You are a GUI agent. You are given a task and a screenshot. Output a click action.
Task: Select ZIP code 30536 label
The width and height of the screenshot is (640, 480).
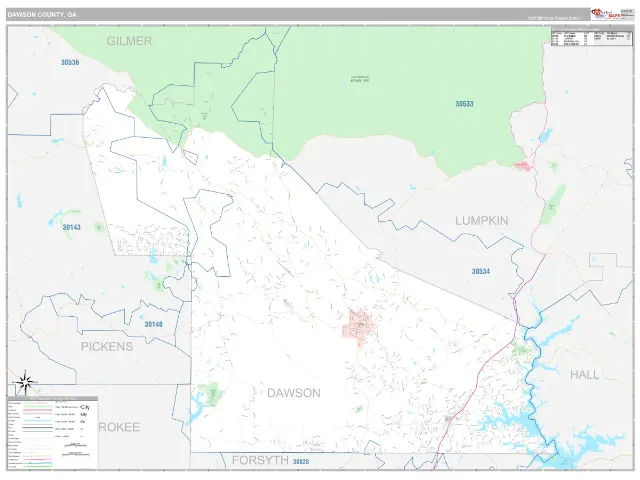click(70, 62)
